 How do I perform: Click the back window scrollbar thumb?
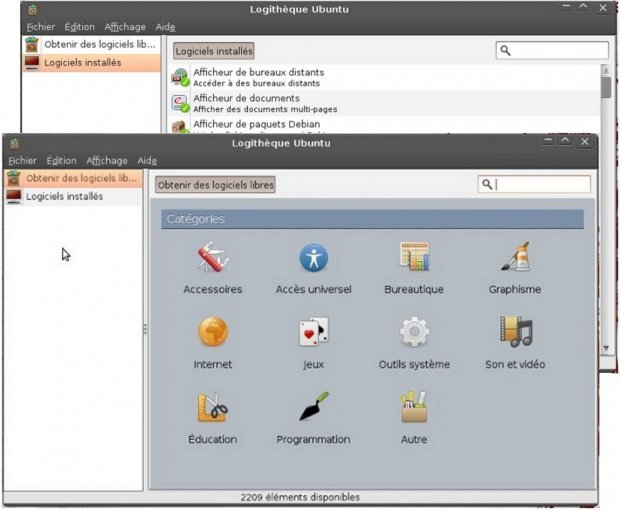[x=606, y=87]
